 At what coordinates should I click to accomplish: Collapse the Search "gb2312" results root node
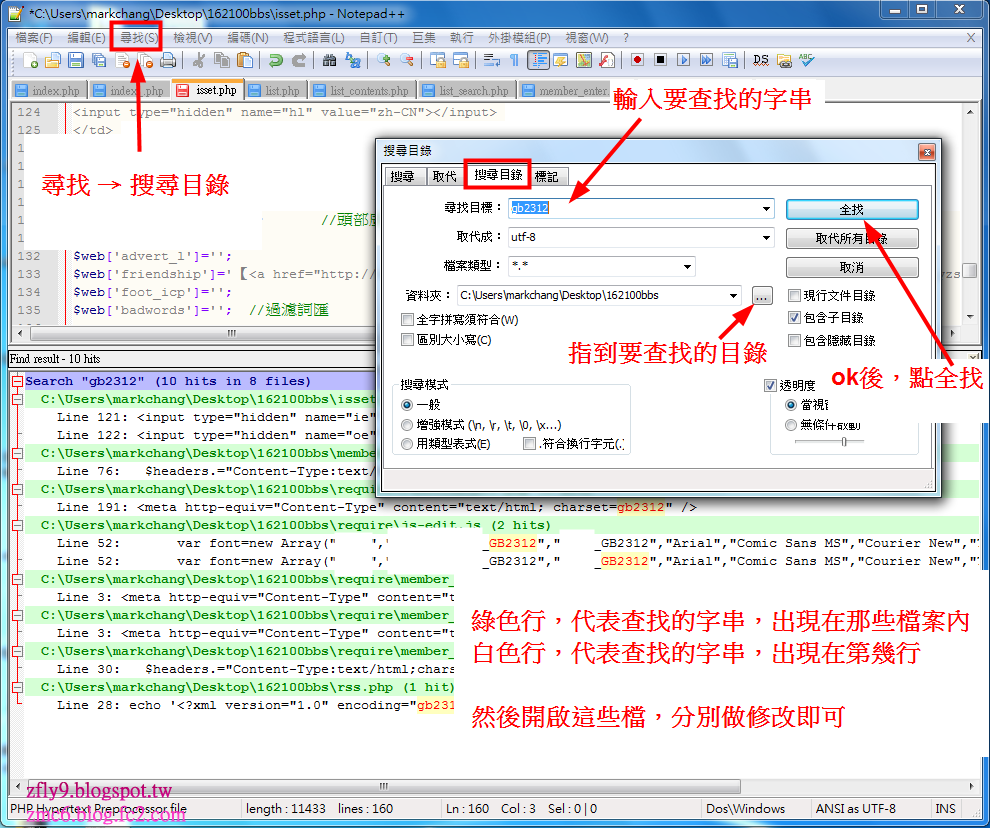(18, 381)
